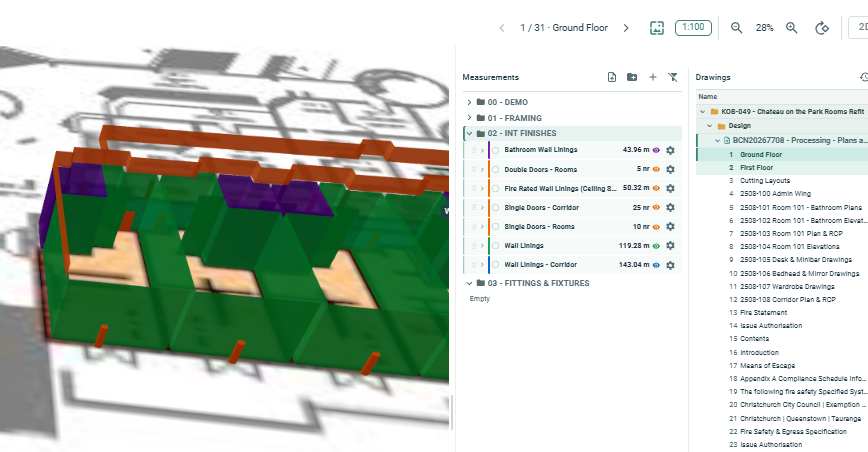Click the blue color bar of Wall Linings - Corridor
Image resolution: width=868 pixels, height=452 pixels.
coord(489,264)
